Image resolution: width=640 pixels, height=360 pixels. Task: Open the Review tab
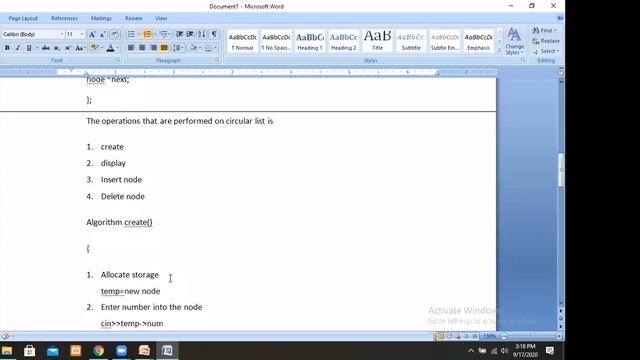click(x=133, y=18)
